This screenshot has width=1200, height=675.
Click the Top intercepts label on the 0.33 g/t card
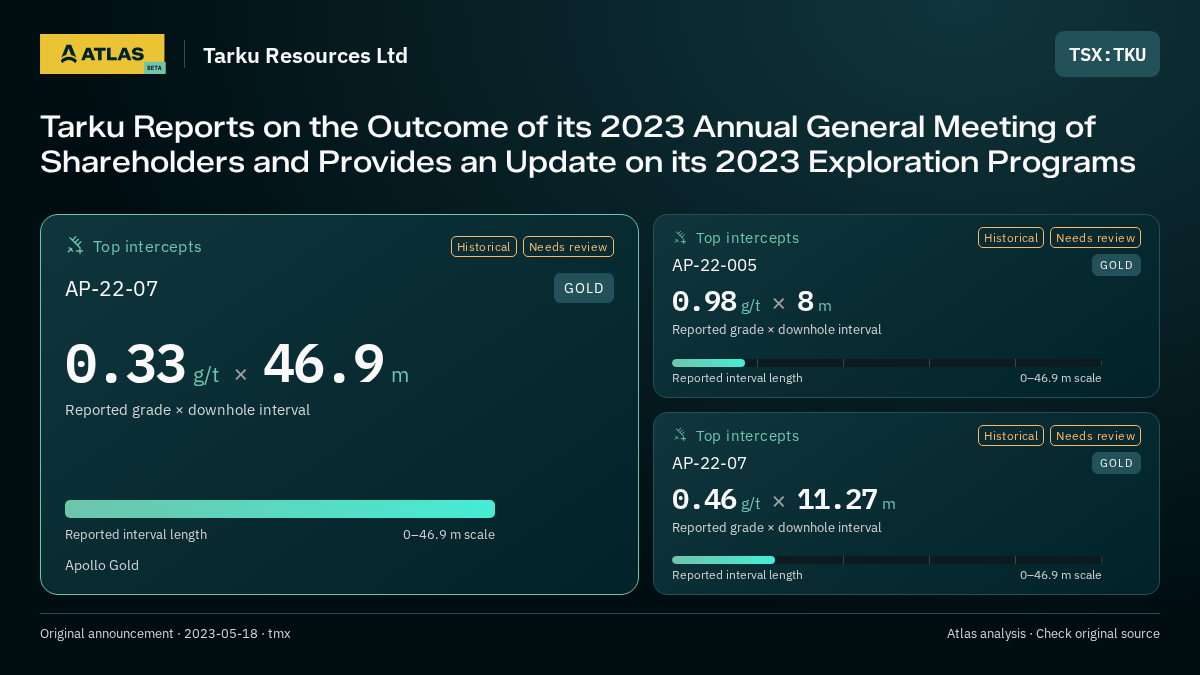[147, 246]
